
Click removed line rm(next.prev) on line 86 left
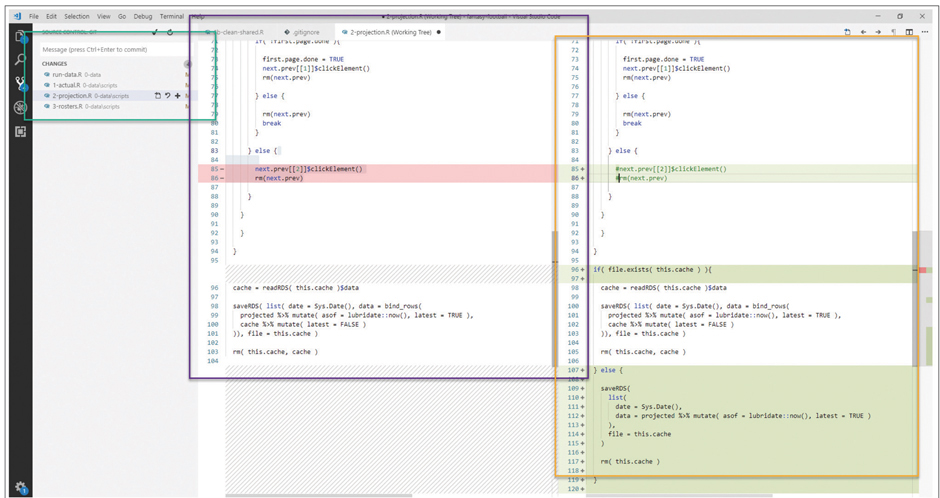pyautogui.click(x=279, y=178)
